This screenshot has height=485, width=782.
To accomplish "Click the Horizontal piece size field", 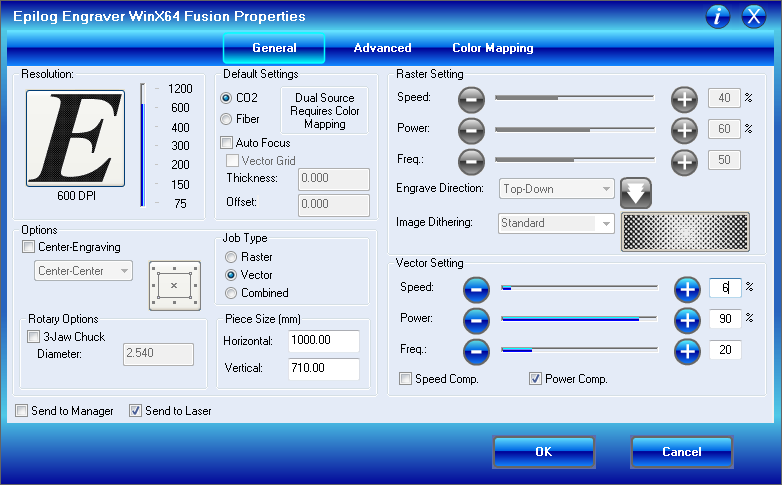I will 324,341.
